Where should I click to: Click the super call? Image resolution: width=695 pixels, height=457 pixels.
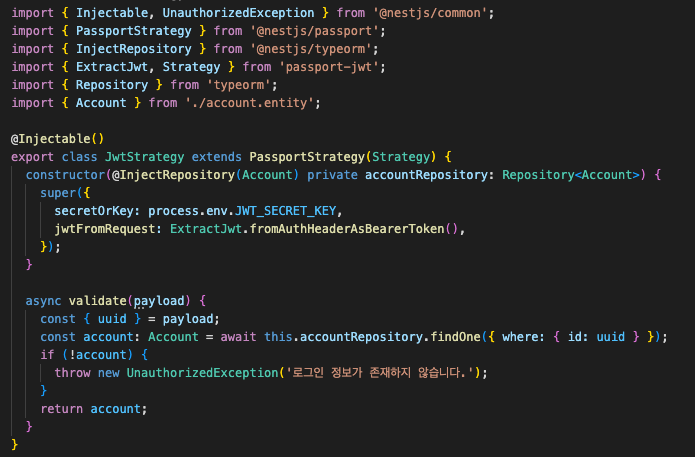pyautogui.click(x=58, y=193)
